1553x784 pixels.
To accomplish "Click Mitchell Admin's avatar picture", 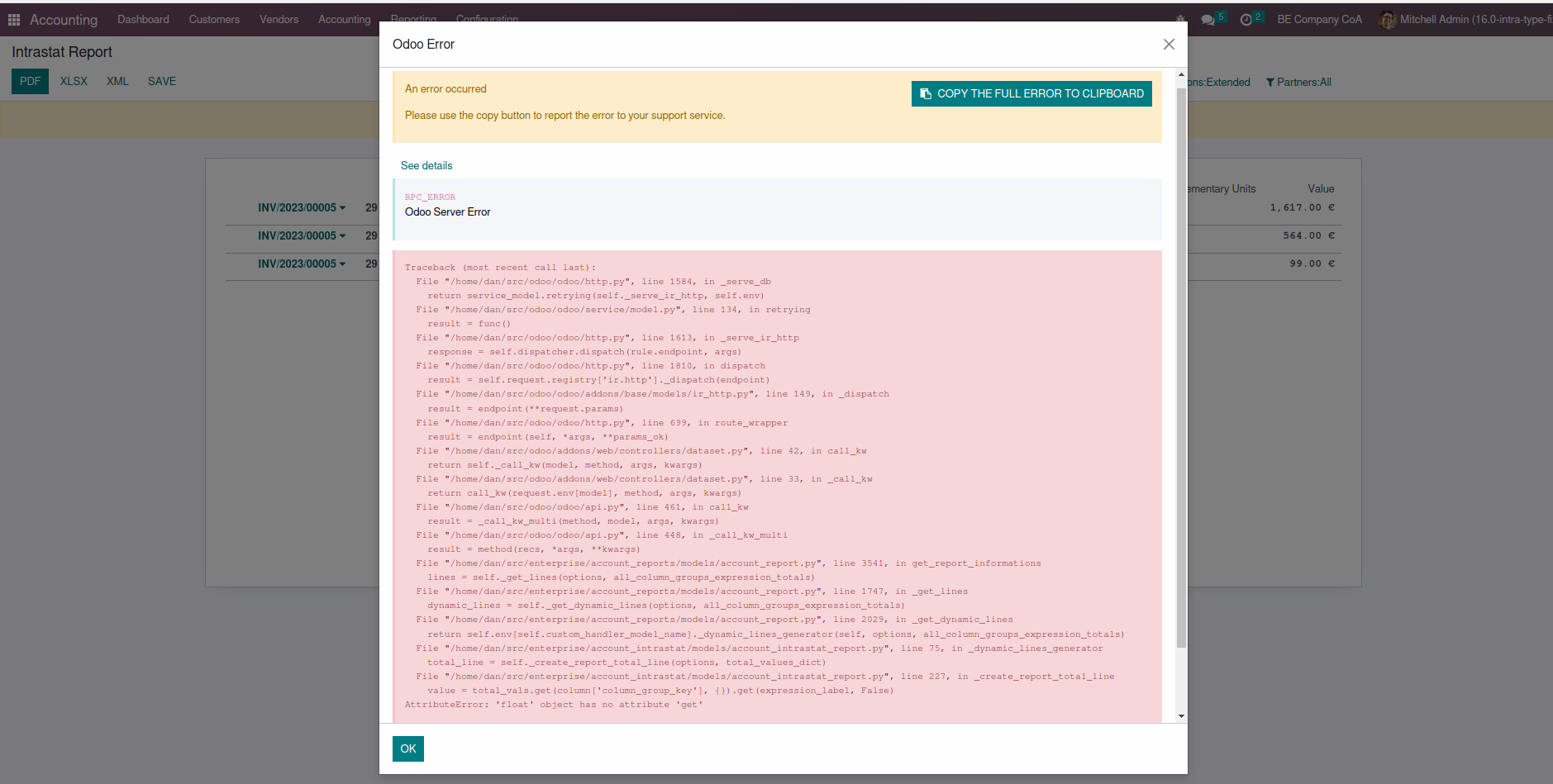I will coord(1389,20).
